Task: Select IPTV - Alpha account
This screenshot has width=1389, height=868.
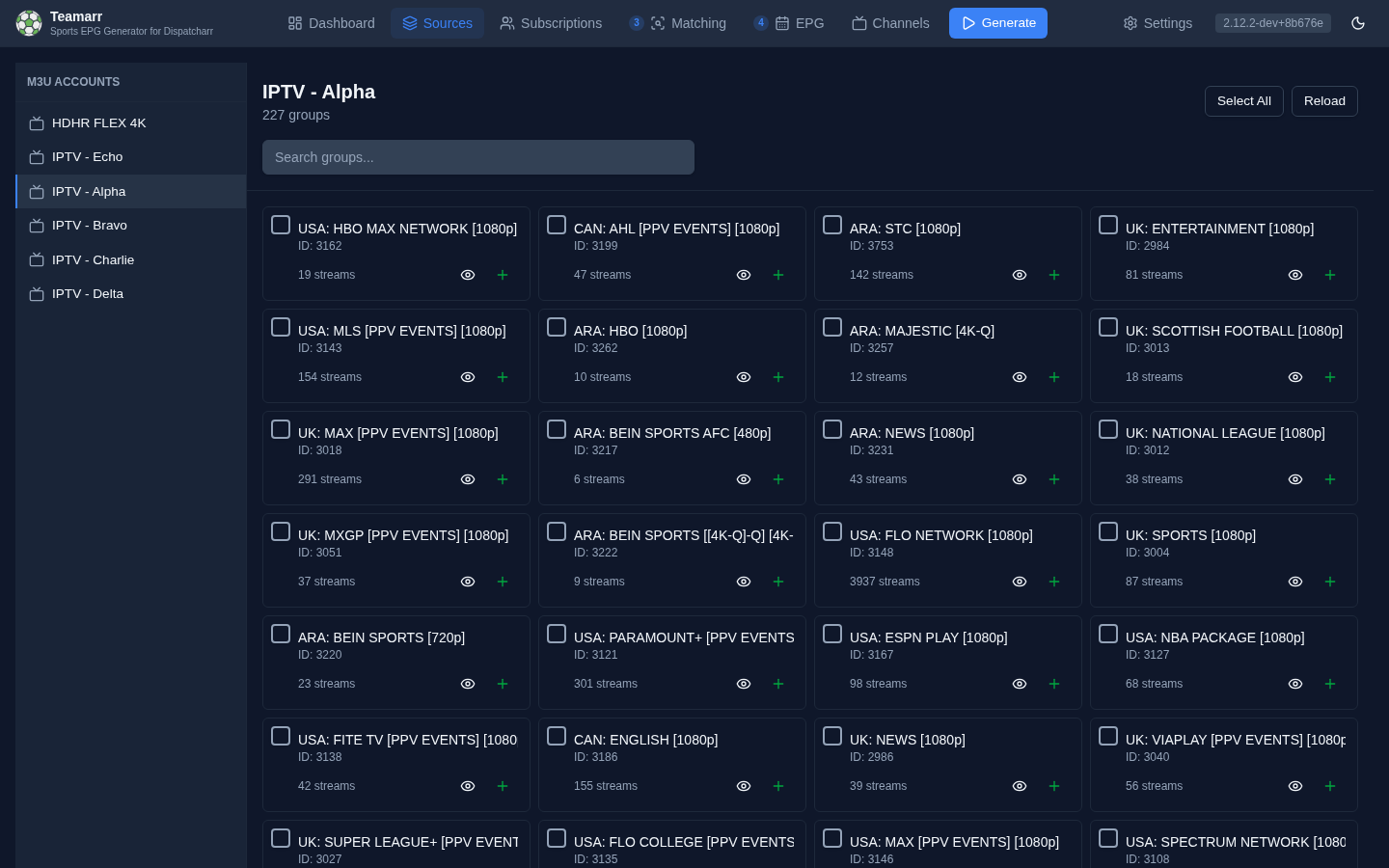Action: point(131,192)
